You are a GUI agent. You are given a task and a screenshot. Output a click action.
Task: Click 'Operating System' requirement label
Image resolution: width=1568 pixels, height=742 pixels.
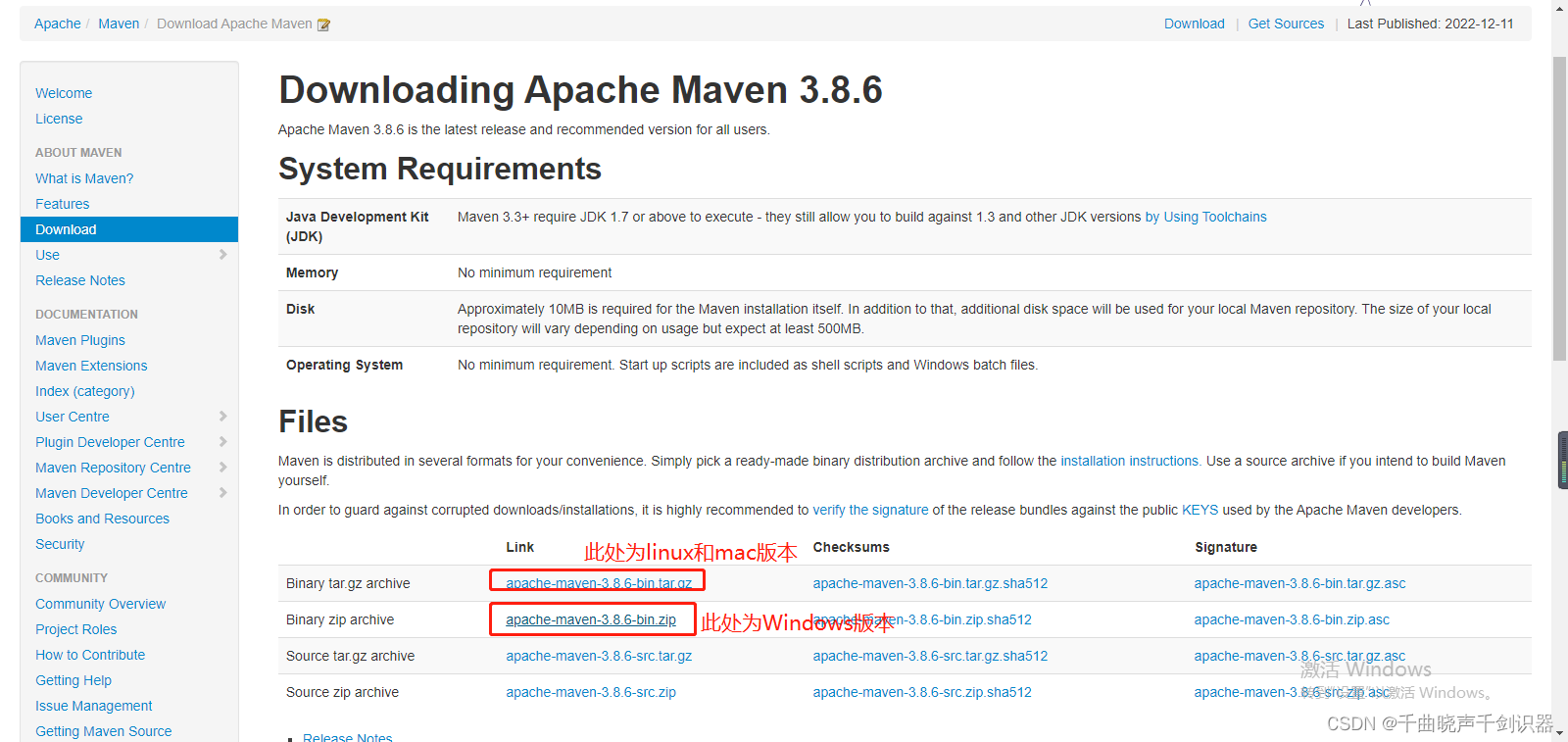344,365
